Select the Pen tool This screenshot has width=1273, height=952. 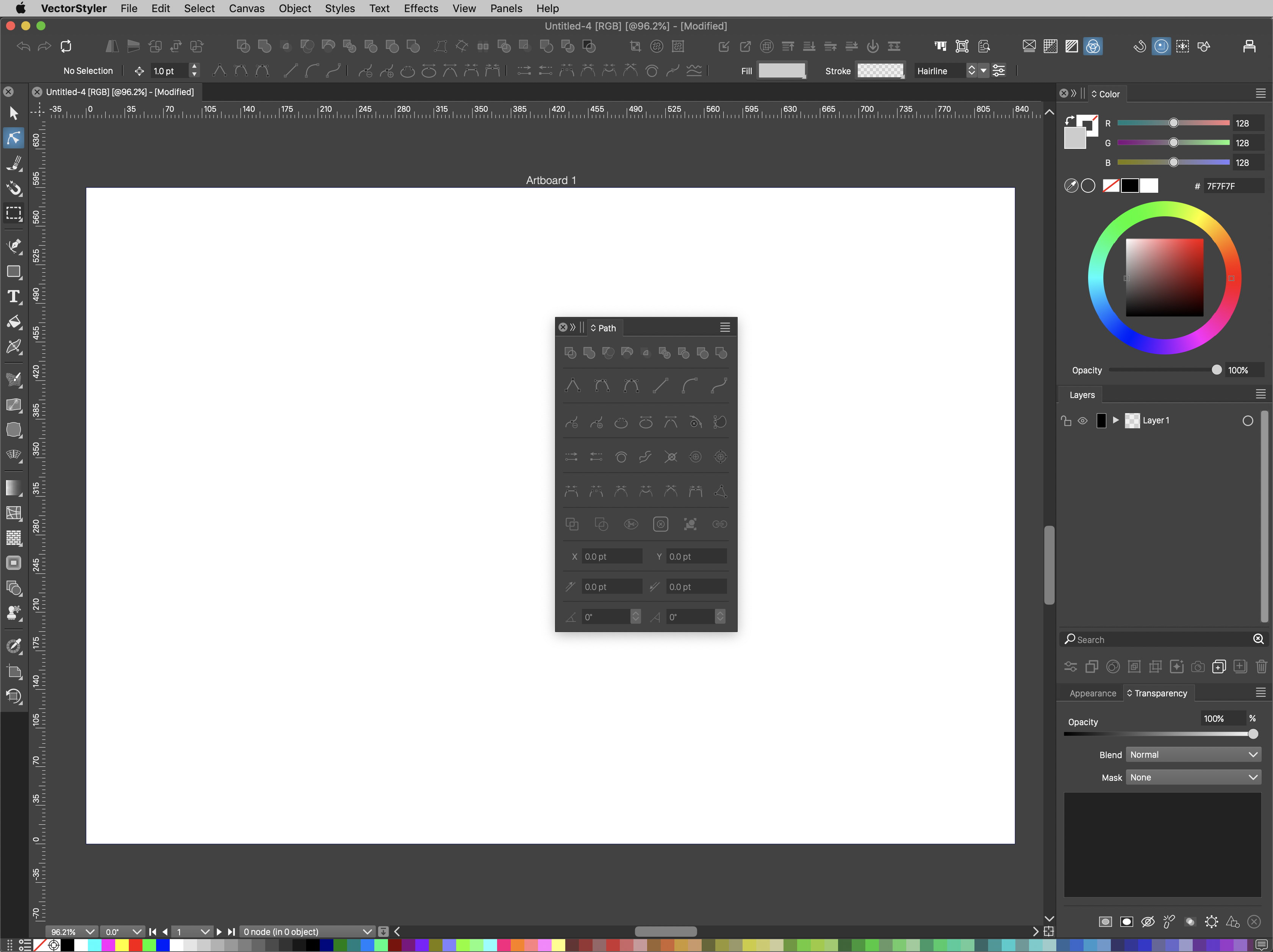point(14,246)
